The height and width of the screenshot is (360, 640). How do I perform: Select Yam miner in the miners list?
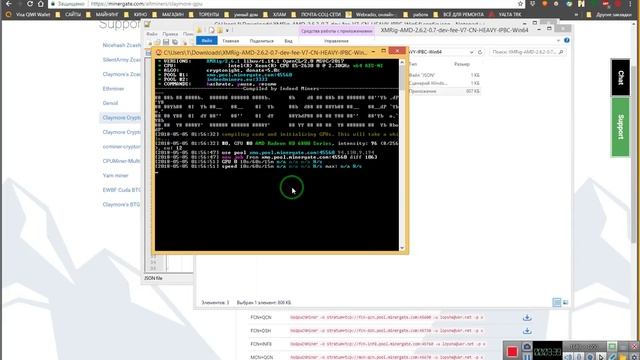click(x=116, y=176)
